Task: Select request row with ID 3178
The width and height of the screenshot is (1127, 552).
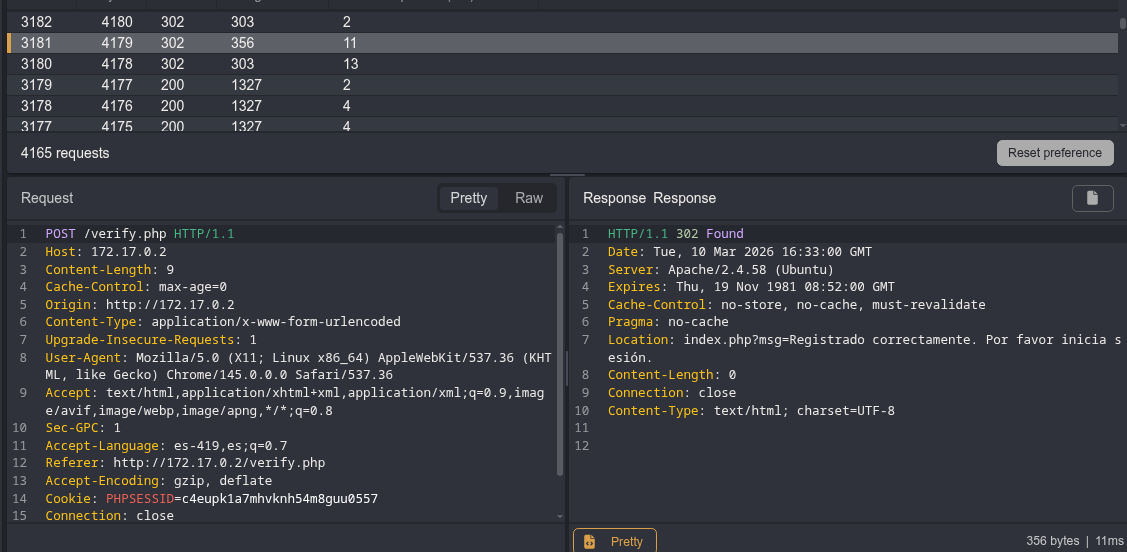Action: click(x=37, y=106)
